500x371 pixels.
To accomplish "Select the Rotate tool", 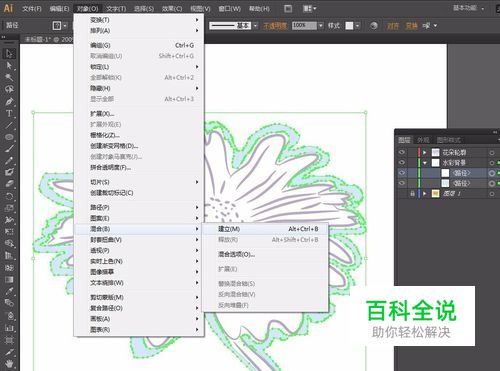I will (9, 196).
